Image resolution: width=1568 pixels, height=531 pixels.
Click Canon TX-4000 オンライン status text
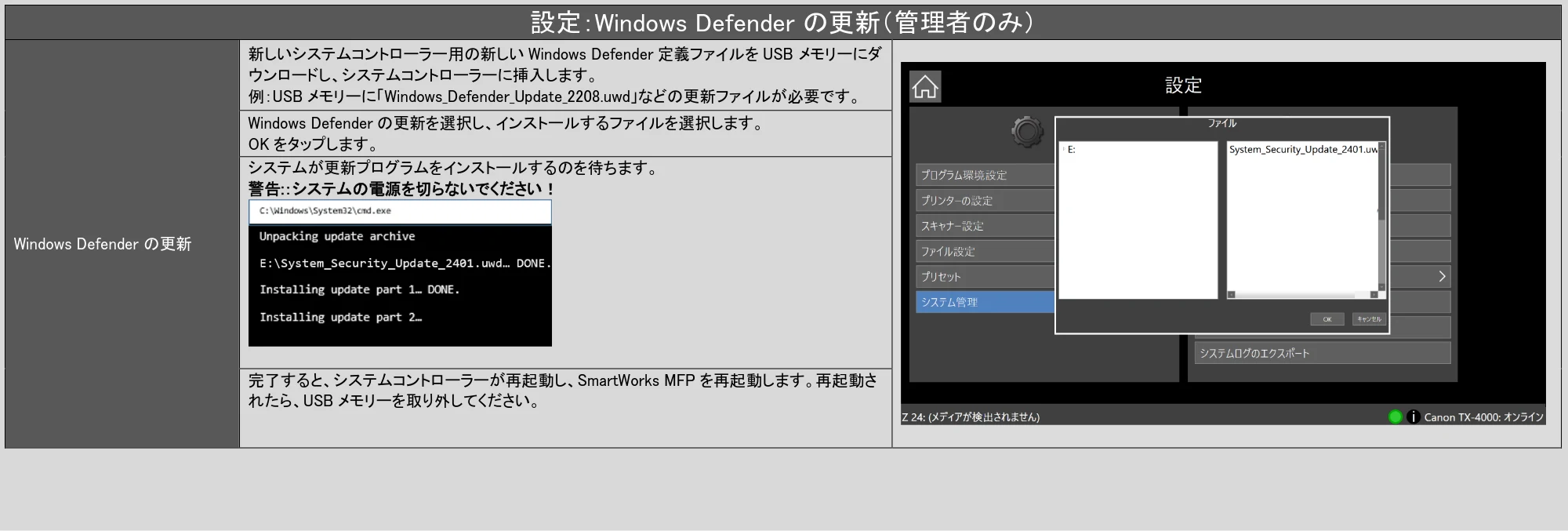tap(1483, 417)
